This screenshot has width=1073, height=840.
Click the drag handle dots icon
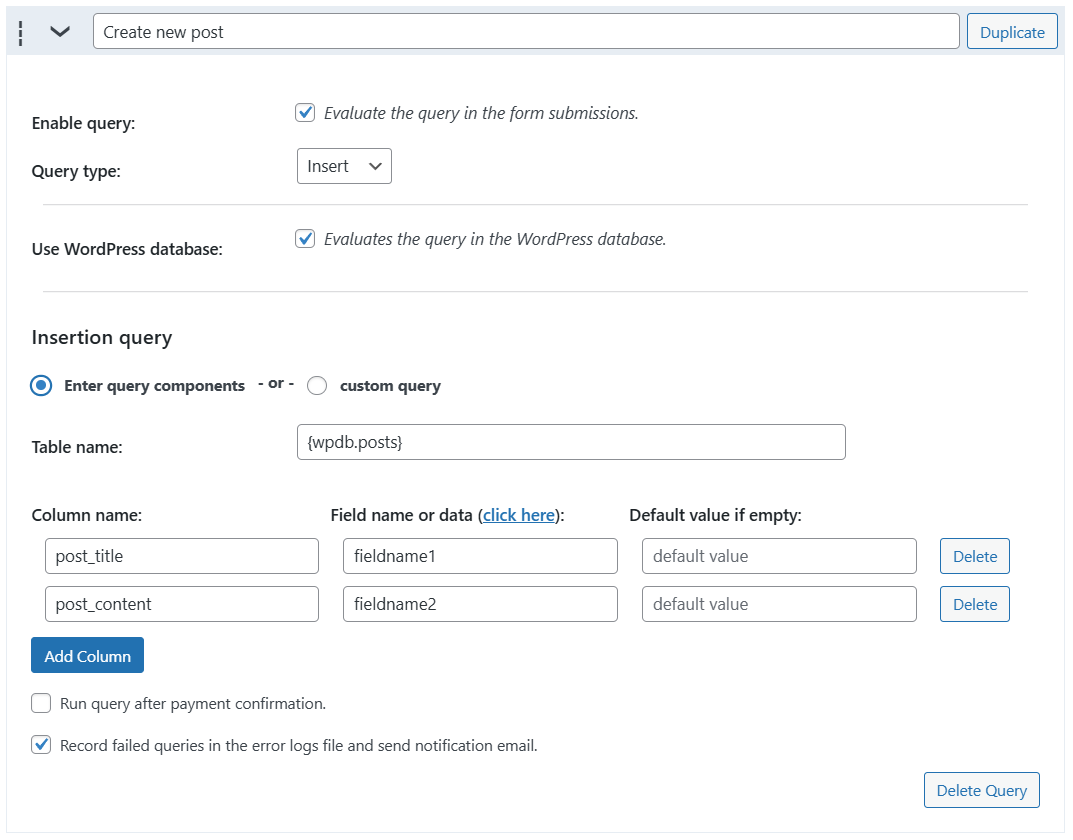(x=21, y=32)
